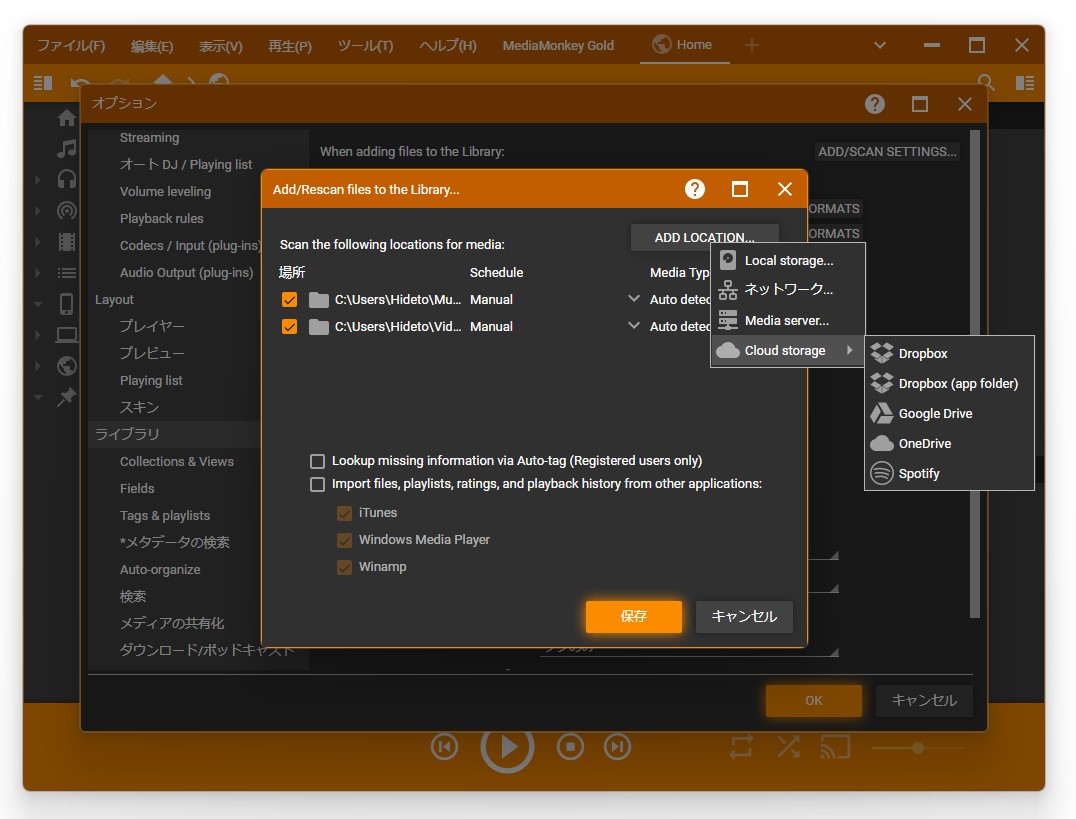Select the ネットワーク network location entry
Image resolution: width=1076 pixels, height=819 pixels.
click(787, 290)
